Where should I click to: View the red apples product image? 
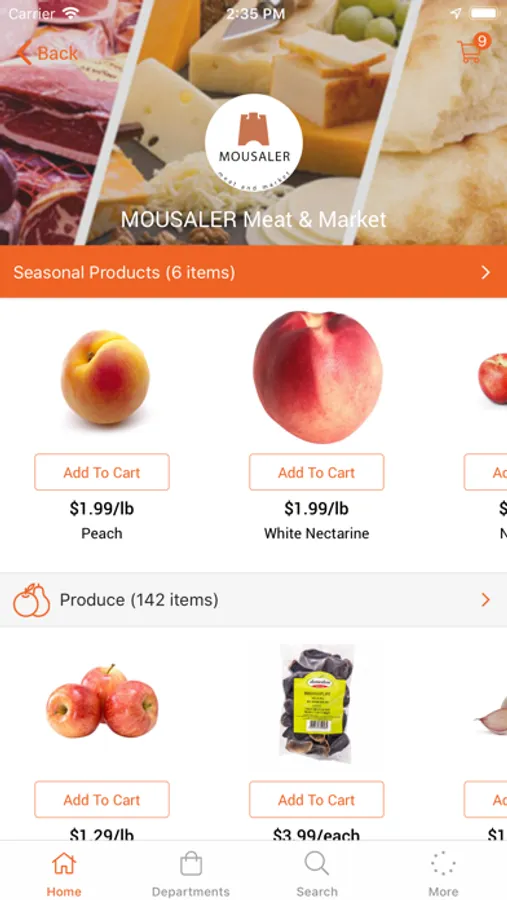point(102,701)
